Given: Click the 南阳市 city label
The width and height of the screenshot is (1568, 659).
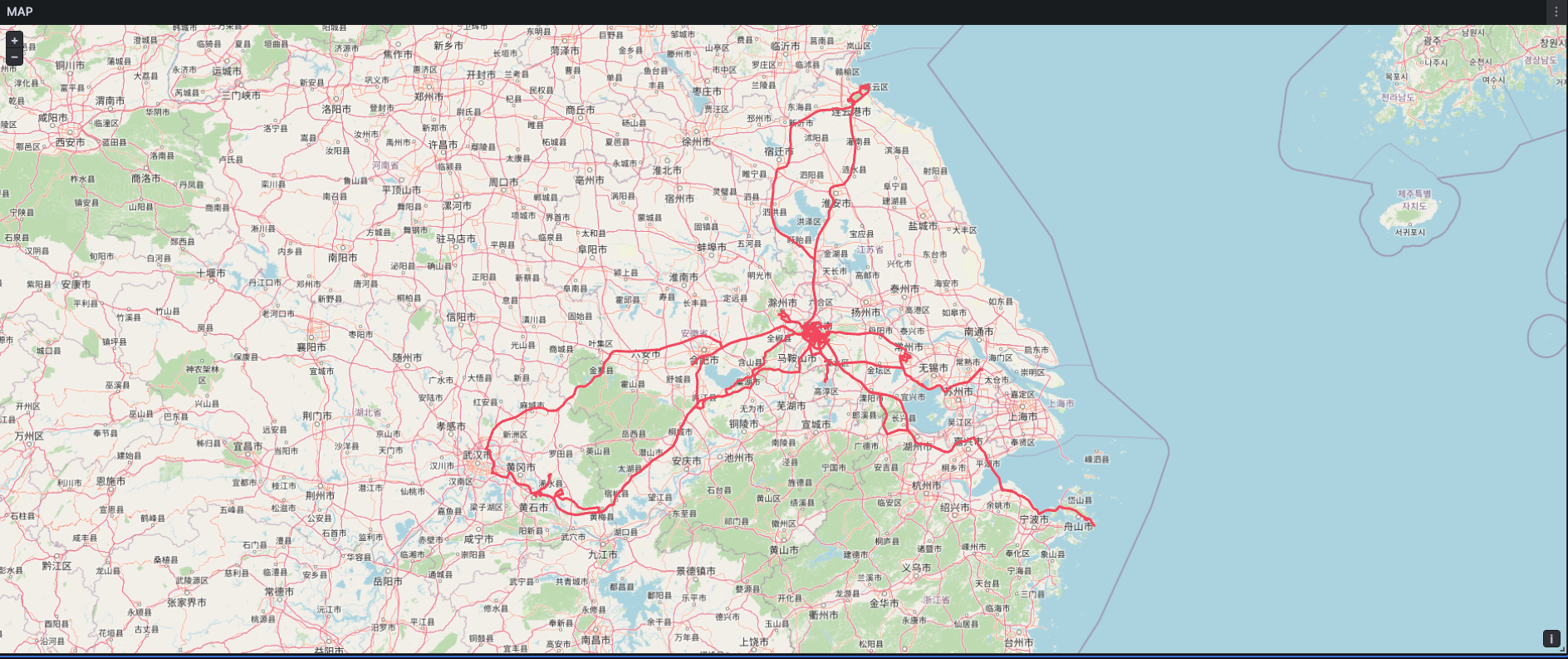Looking at the screenshot, I should [x=342, y=258].
